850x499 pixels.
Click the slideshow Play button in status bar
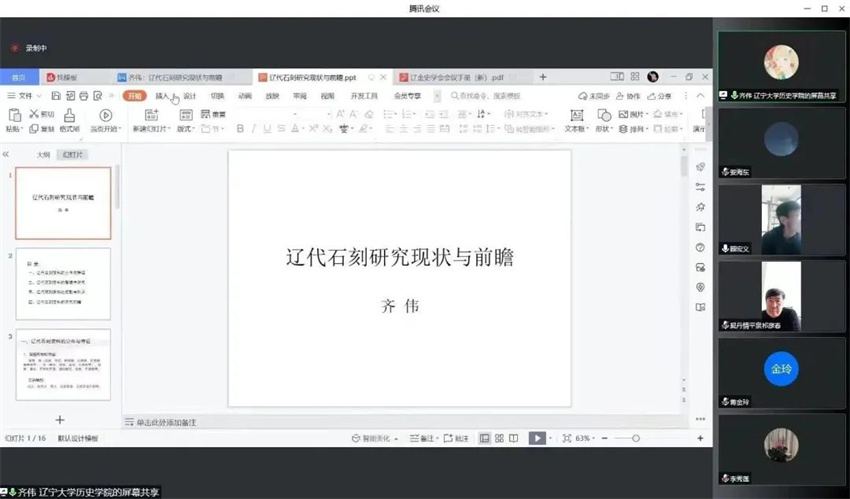pyautogui.click(x=537, y=438)
